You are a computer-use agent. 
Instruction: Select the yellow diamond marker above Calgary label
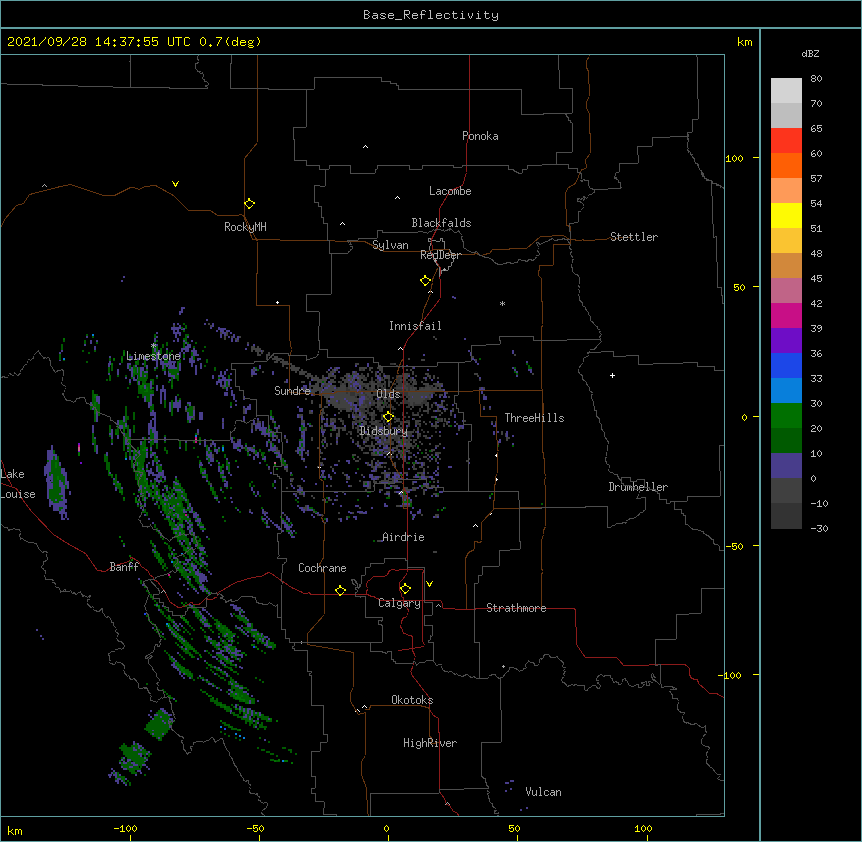(405, 589)
